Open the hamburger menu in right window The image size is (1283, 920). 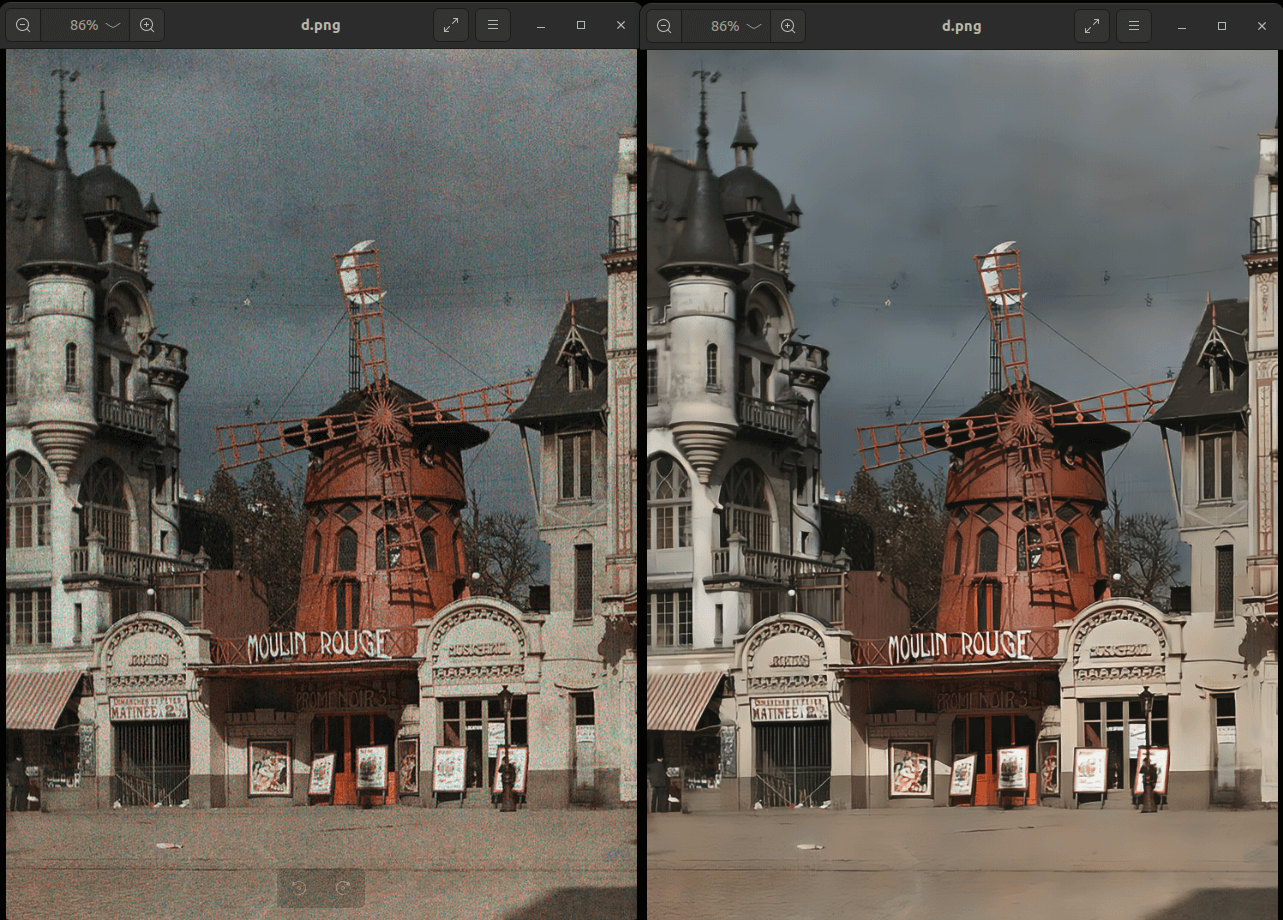click(1134, 25)
